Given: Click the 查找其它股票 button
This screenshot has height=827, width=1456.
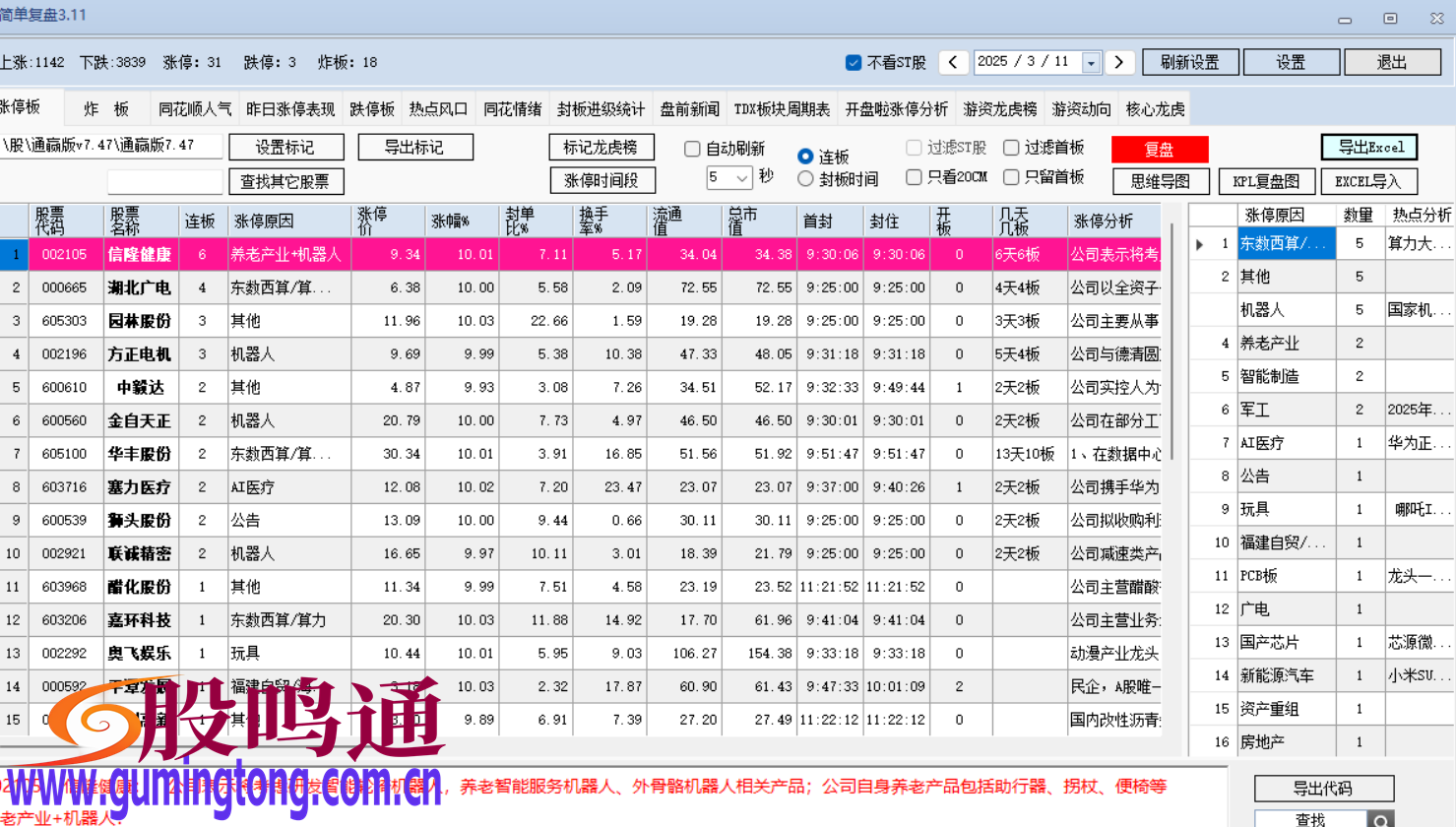Looking at the screenshot, I should tap(286, 181).
